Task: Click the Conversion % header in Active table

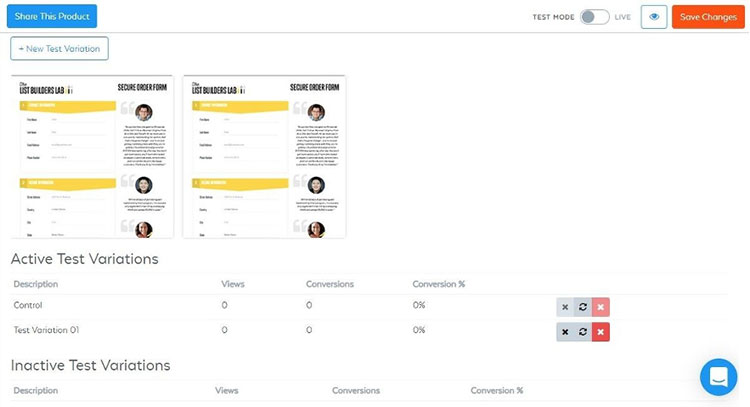Action: point(439,284)
